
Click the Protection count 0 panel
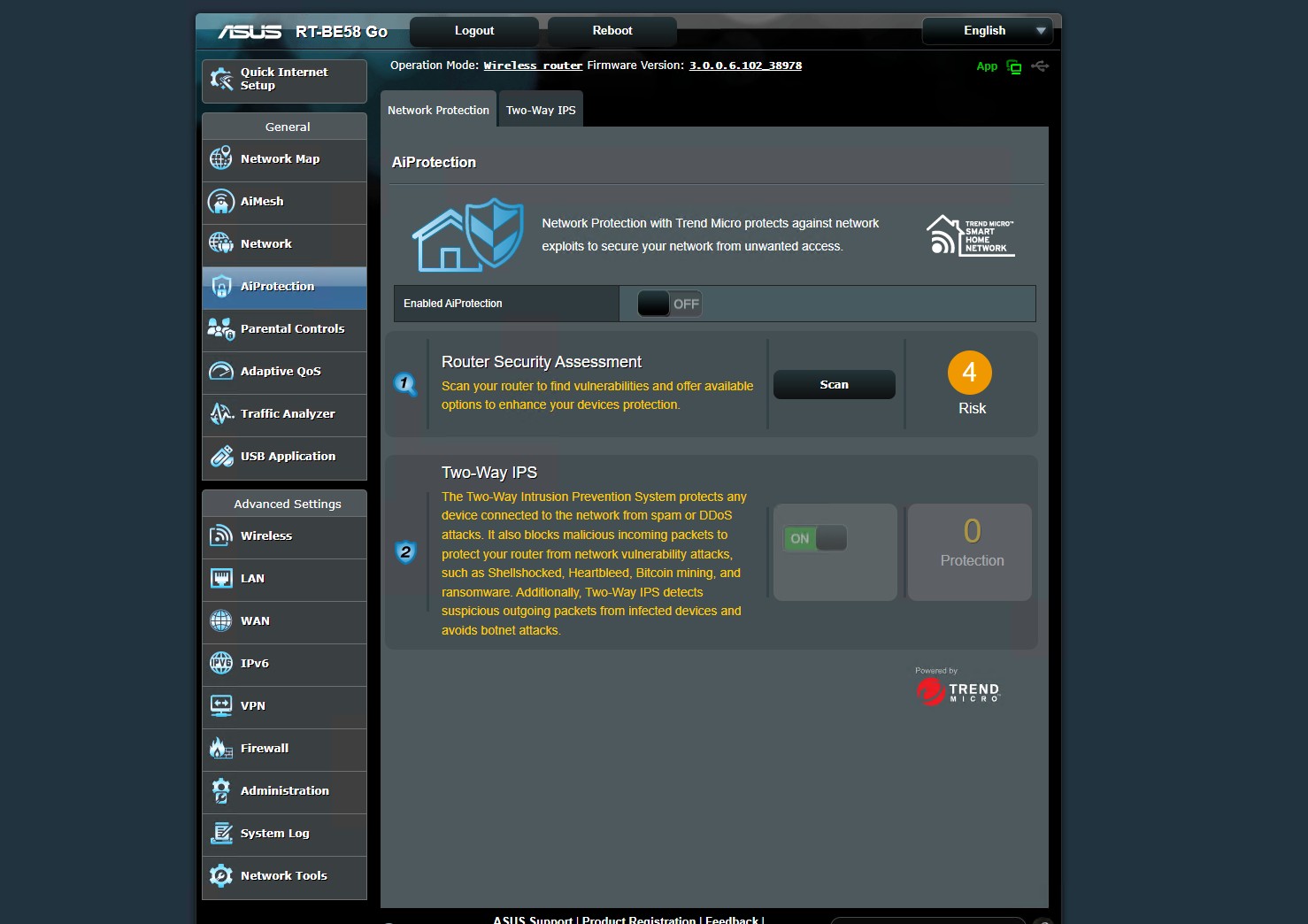970,552
